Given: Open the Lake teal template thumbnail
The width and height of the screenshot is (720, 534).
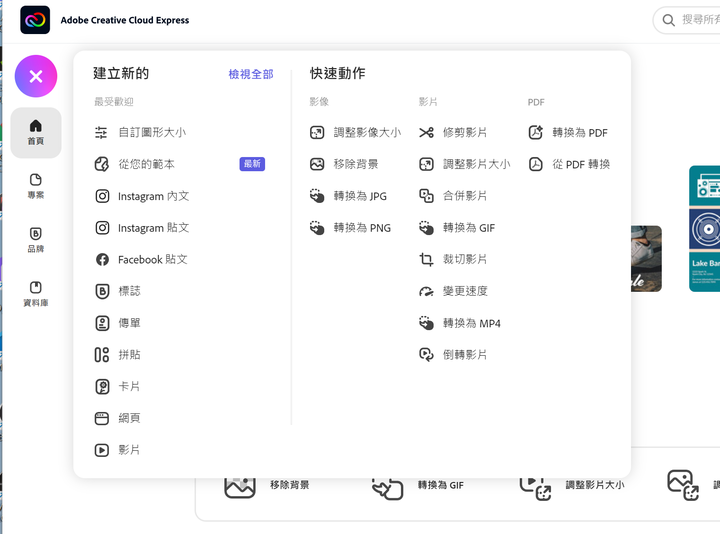Looking at the screenshot, I should (704, 229).
